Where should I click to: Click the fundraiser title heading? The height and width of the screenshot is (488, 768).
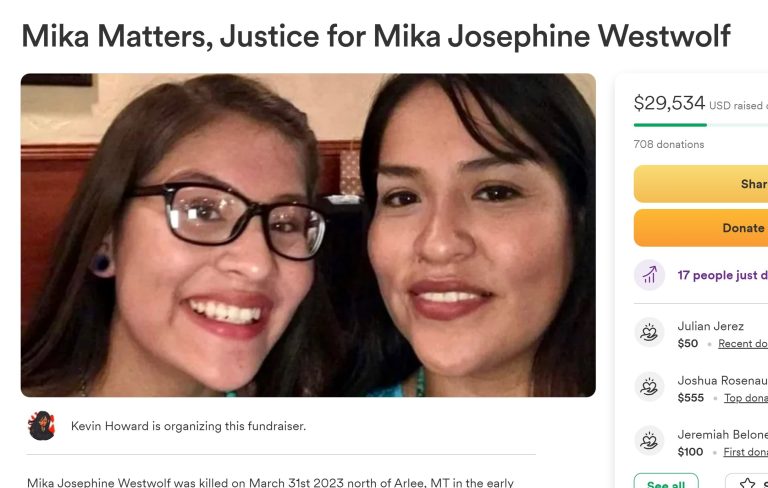(376, 36)
